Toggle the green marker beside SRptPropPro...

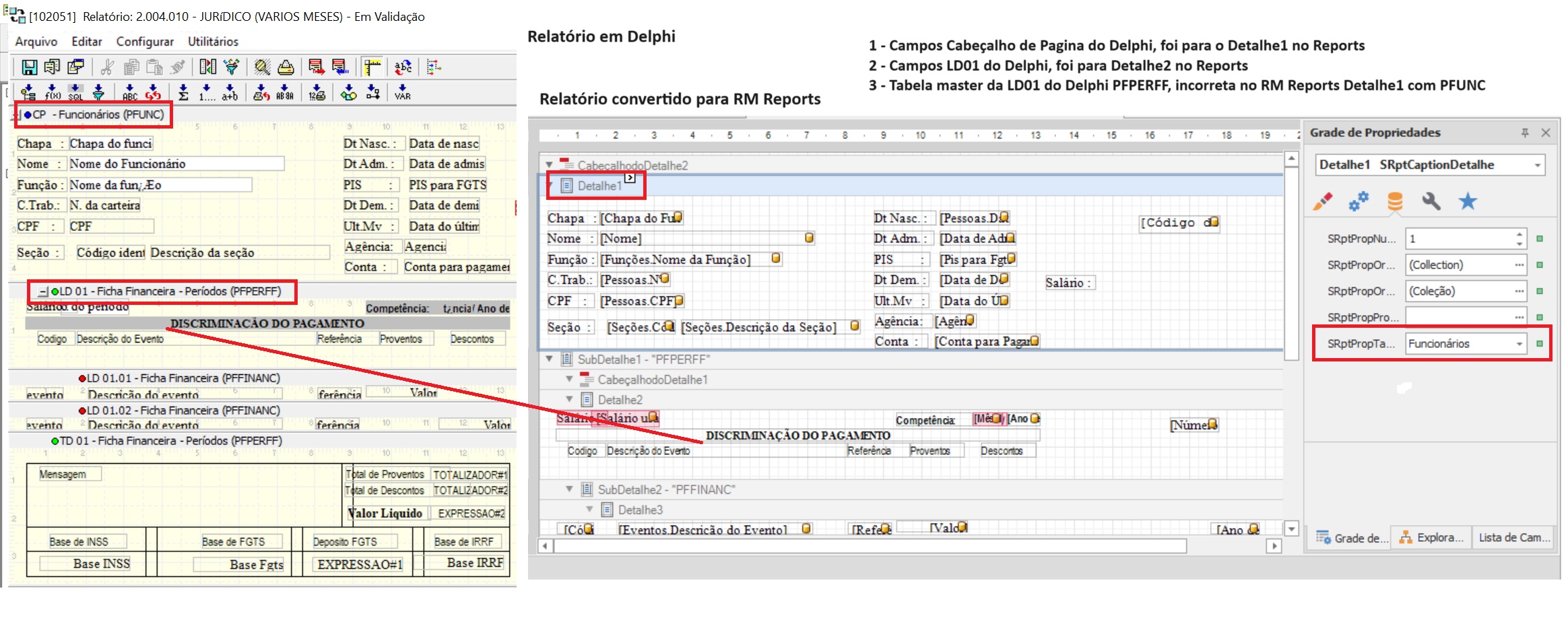[1540, 317]
